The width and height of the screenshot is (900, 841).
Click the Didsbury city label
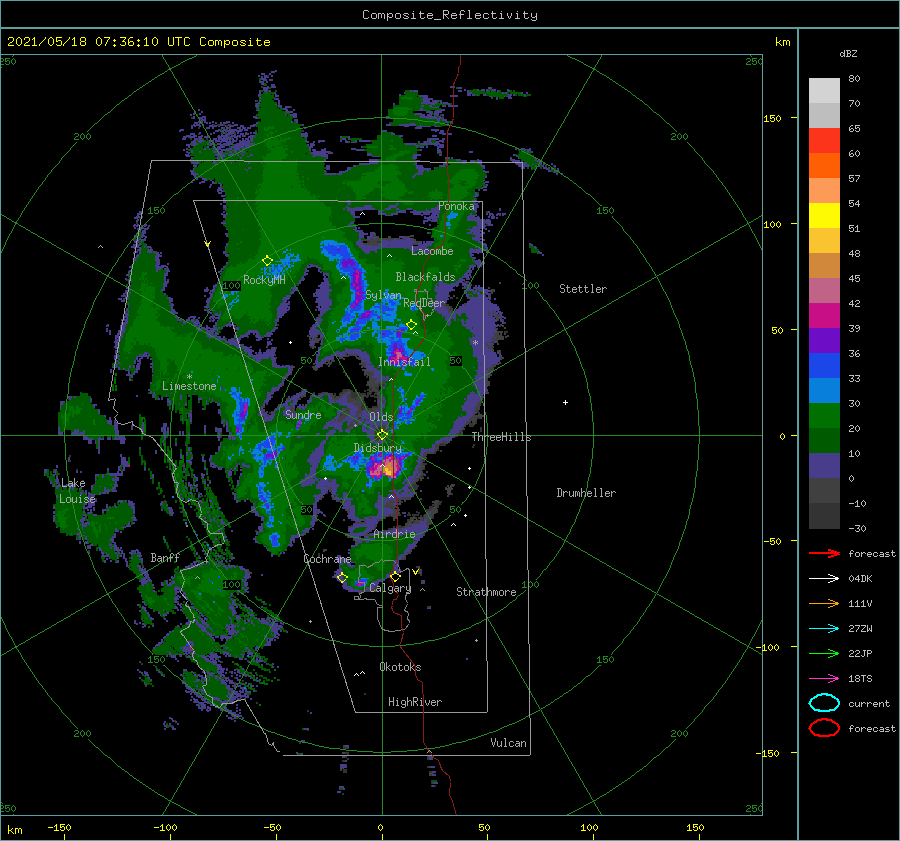click(x=377, y=448)
